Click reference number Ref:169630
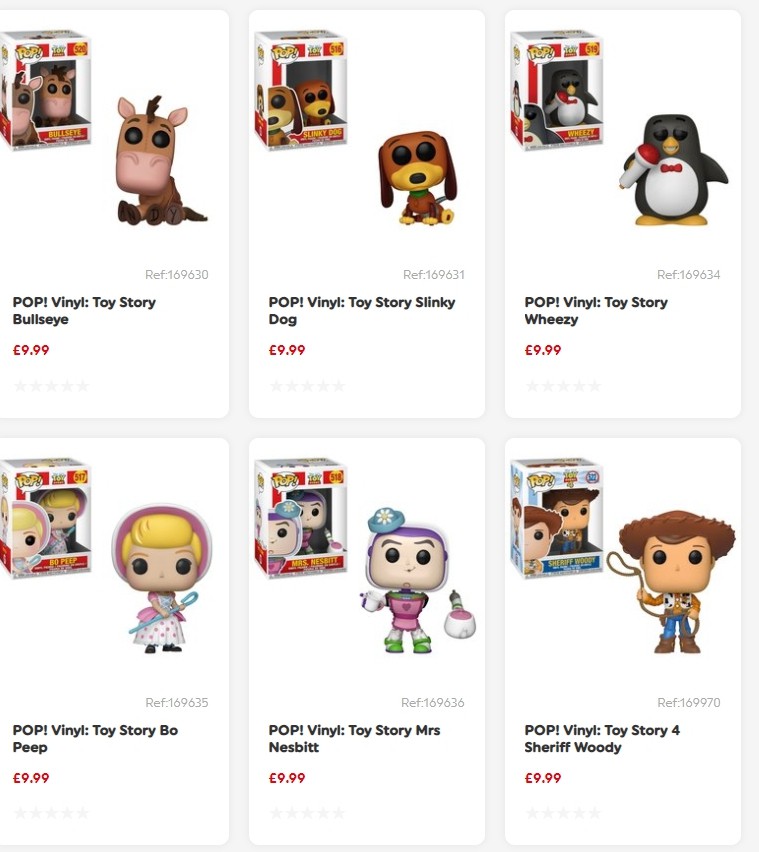Image resolution: width=759 pixels, height=852 pixels. click(x=178, y=273)
